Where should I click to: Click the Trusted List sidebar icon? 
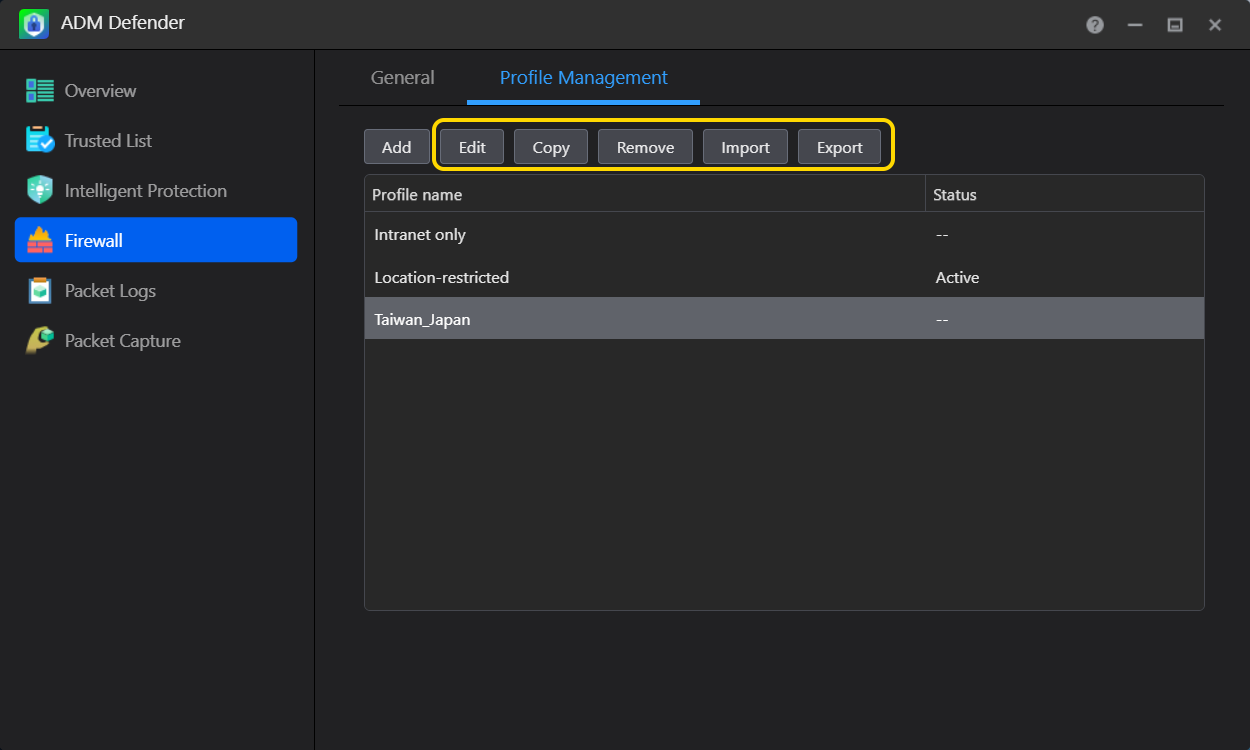tap(40, 141)
